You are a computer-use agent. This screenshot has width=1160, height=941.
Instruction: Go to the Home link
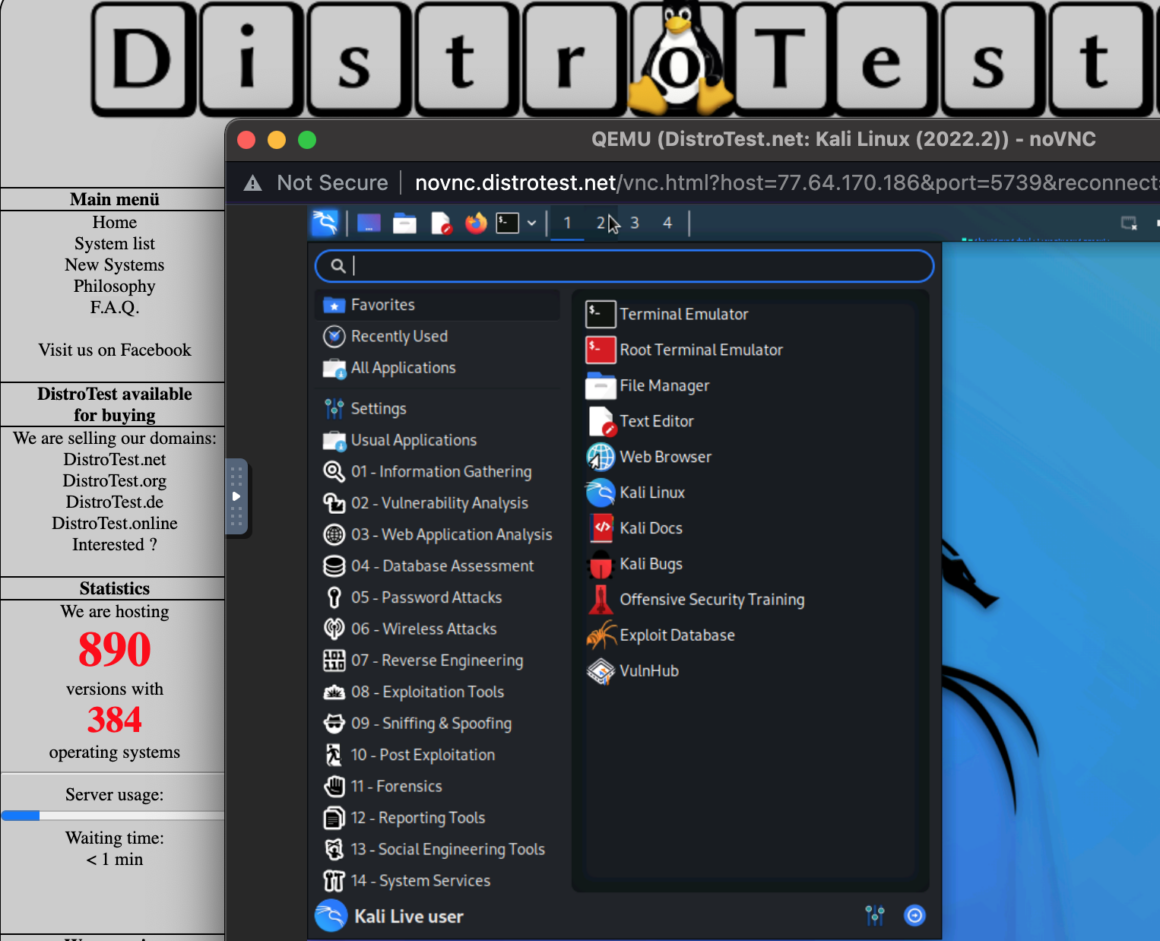tap(115, 222)
